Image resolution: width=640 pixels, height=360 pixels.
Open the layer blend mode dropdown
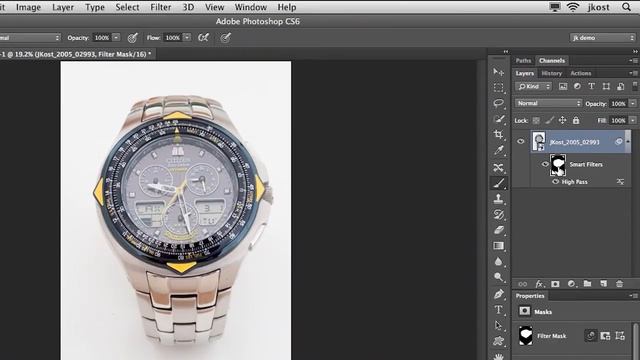[548, 103]
